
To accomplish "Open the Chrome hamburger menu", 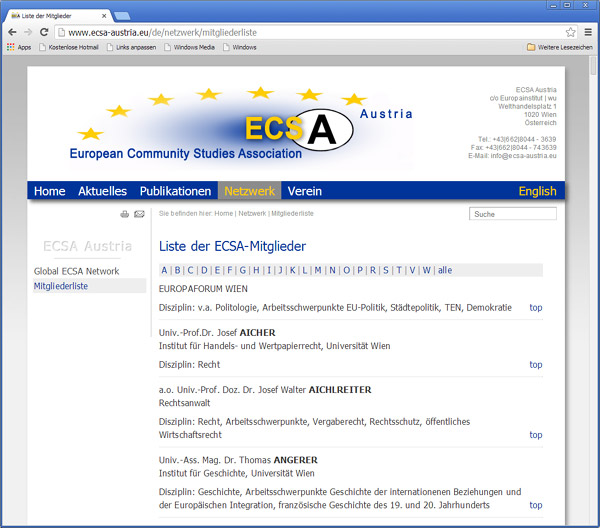I will 588,32.
